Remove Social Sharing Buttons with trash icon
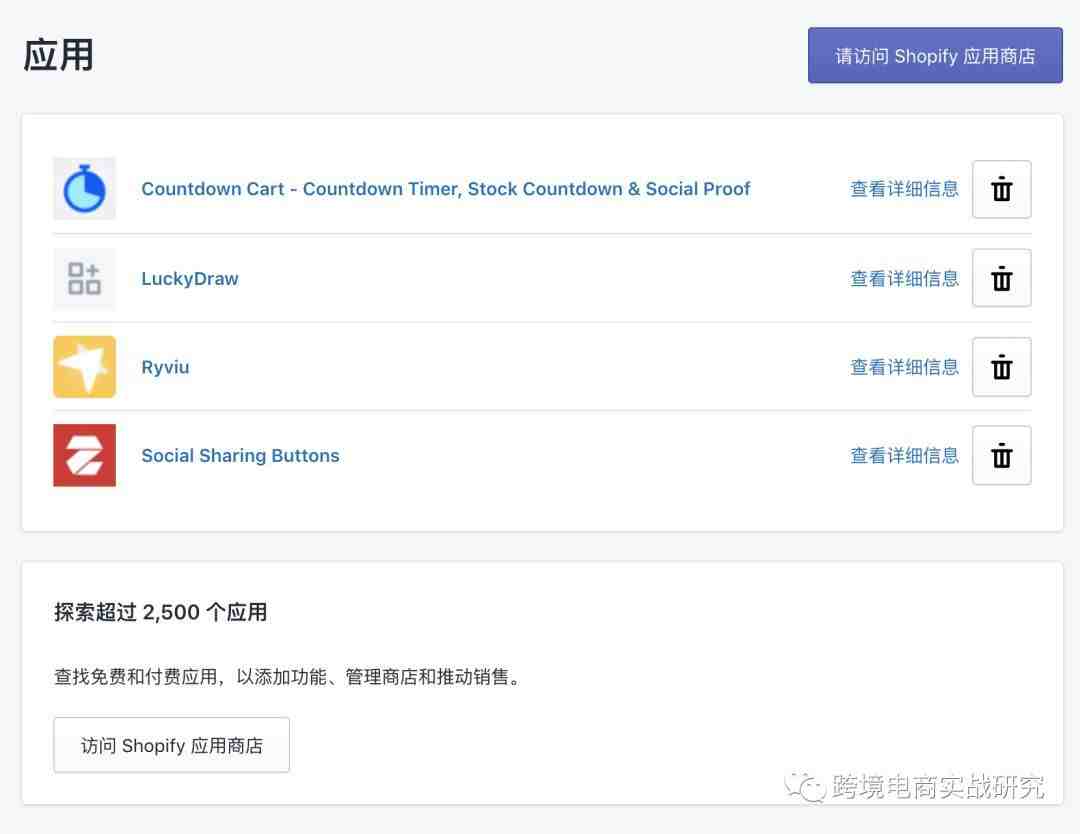Image resolution: width=1080 pixels, height=834 pixels. [1001, 455]
